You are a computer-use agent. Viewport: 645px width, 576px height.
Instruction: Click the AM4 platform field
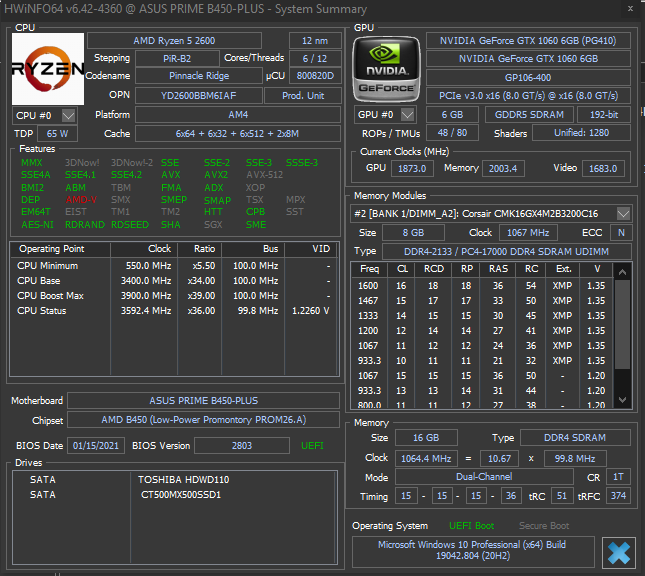click(238, 114)
